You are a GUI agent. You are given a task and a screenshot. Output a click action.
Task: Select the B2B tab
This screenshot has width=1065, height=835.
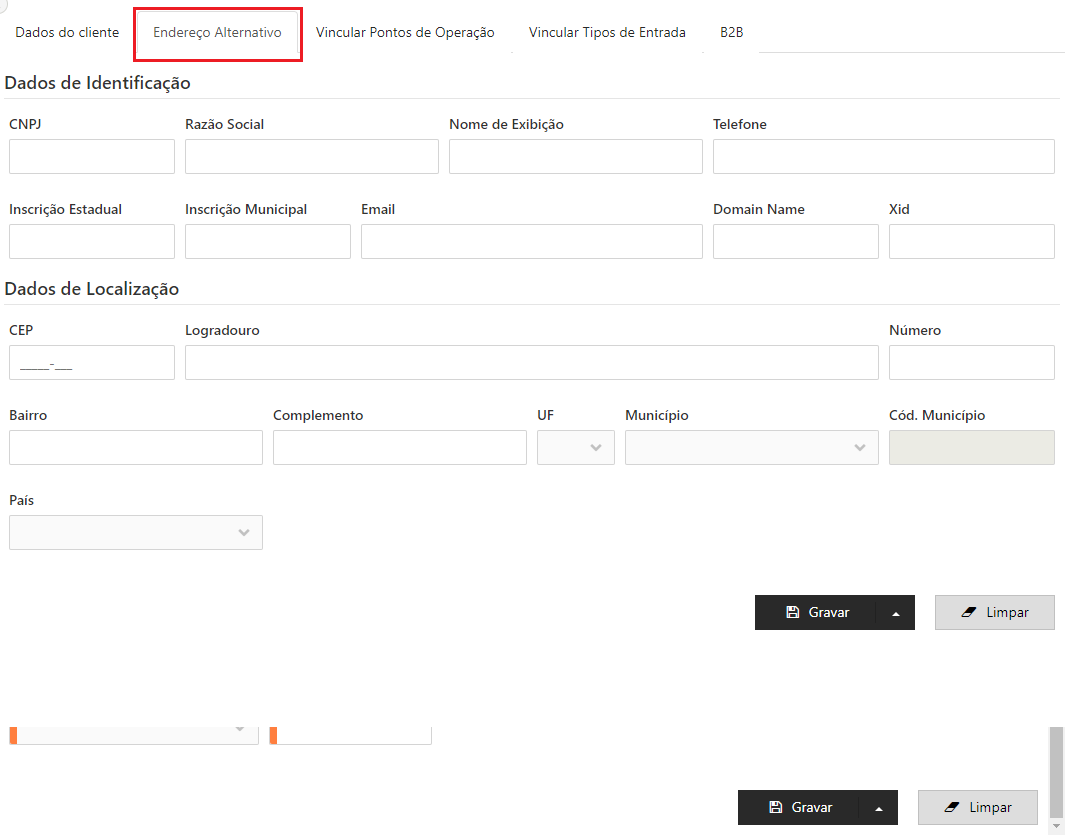[x=731, y=33]
